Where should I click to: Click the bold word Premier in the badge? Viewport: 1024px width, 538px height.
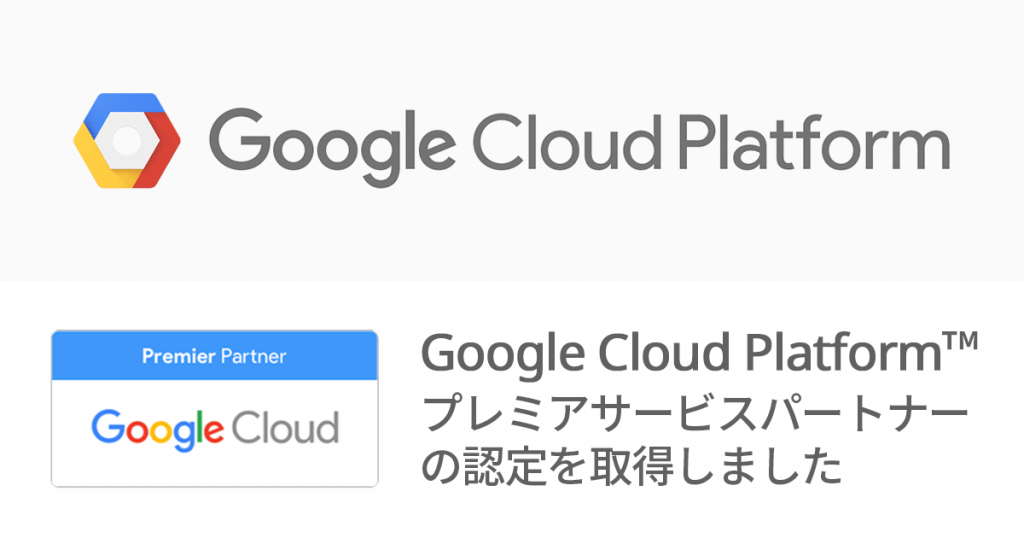[178, 356]
